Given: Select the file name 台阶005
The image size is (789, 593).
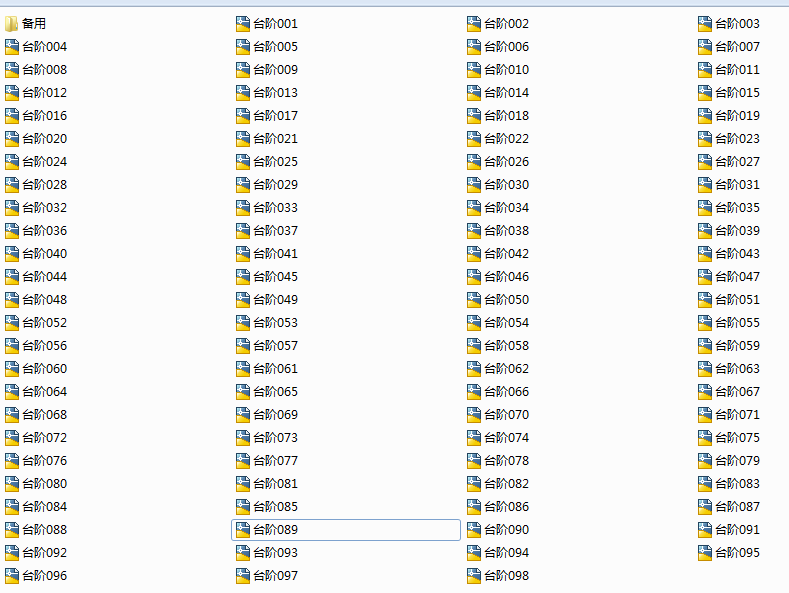Looking at the screenshot, I should pos(275,47).
